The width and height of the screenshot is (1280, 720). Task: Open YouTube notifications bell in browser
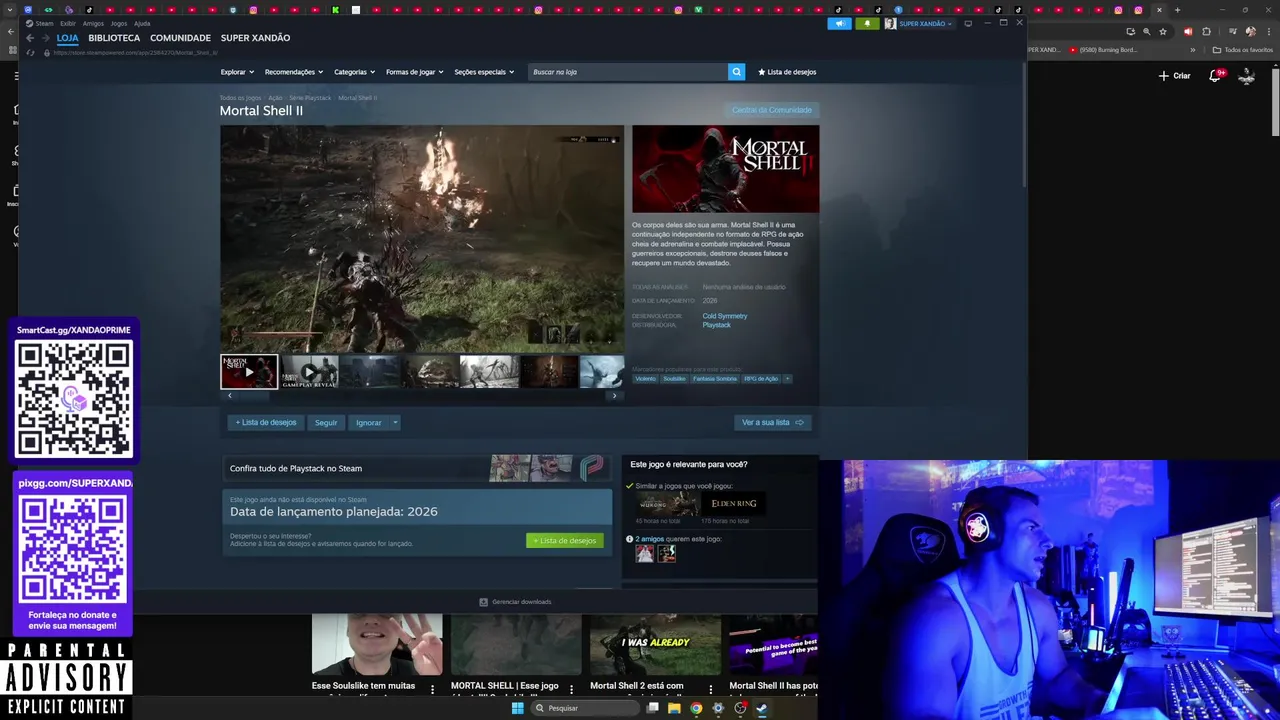click(1215, 76)
